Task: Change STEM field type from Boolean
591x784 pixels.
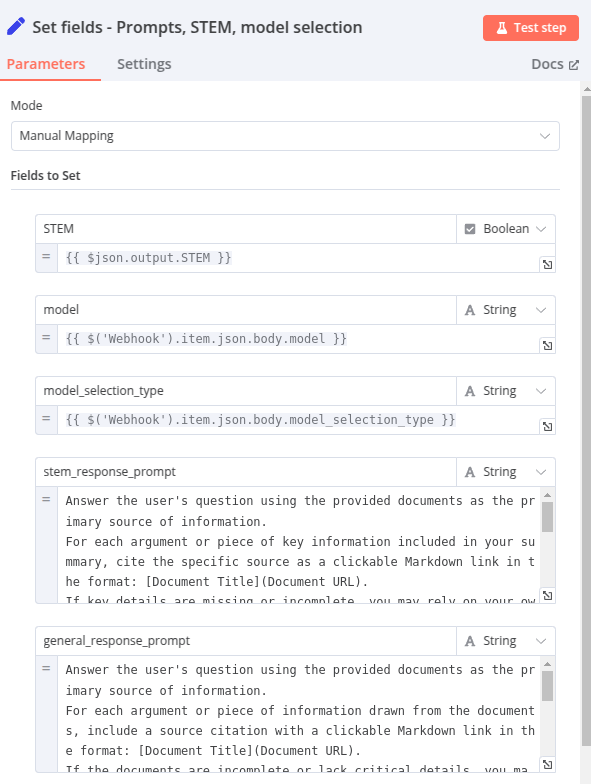Action: coord(506,229)
